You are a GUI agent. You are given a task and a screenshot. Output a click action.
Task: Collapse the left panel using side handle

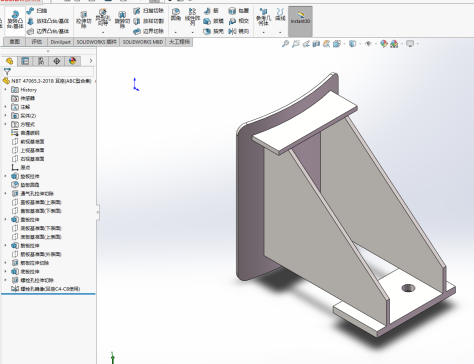click(98, 212)
